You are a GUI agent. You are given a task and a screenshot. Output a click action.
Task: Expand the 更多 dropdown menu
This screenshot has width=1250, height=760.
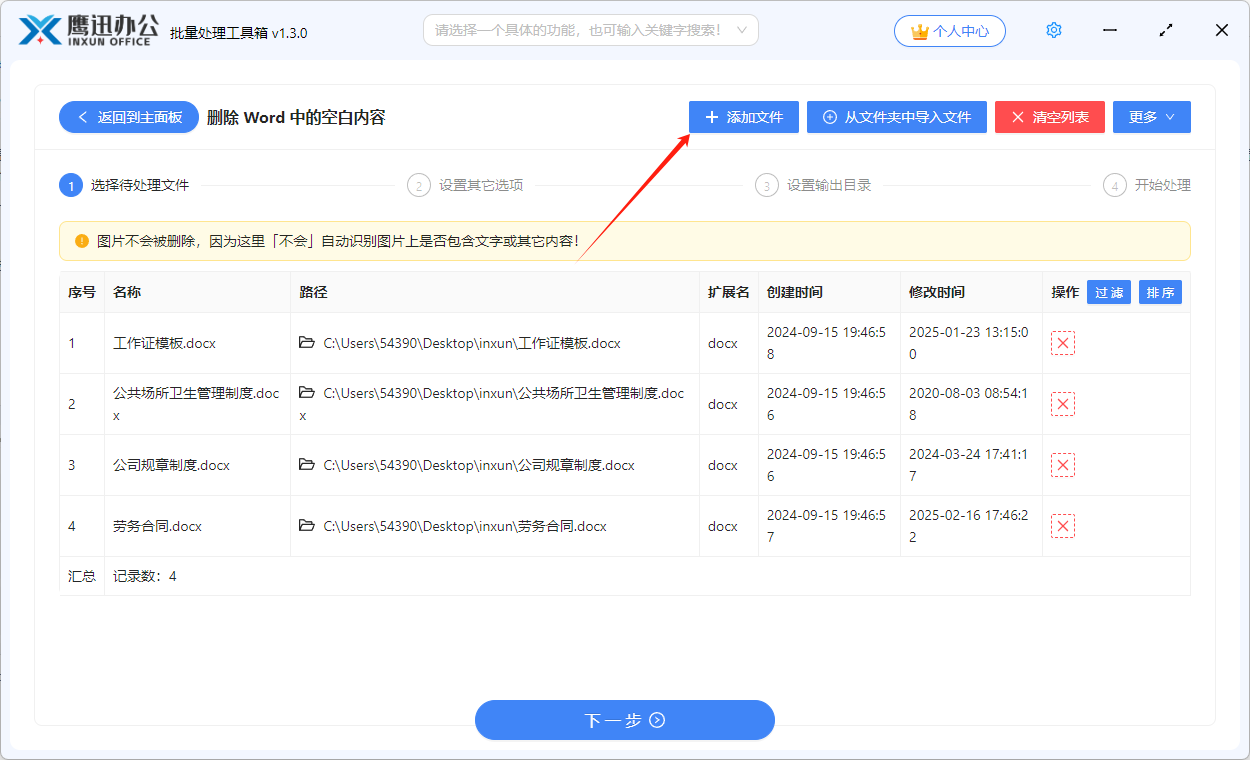click(x=1151, y=117)
